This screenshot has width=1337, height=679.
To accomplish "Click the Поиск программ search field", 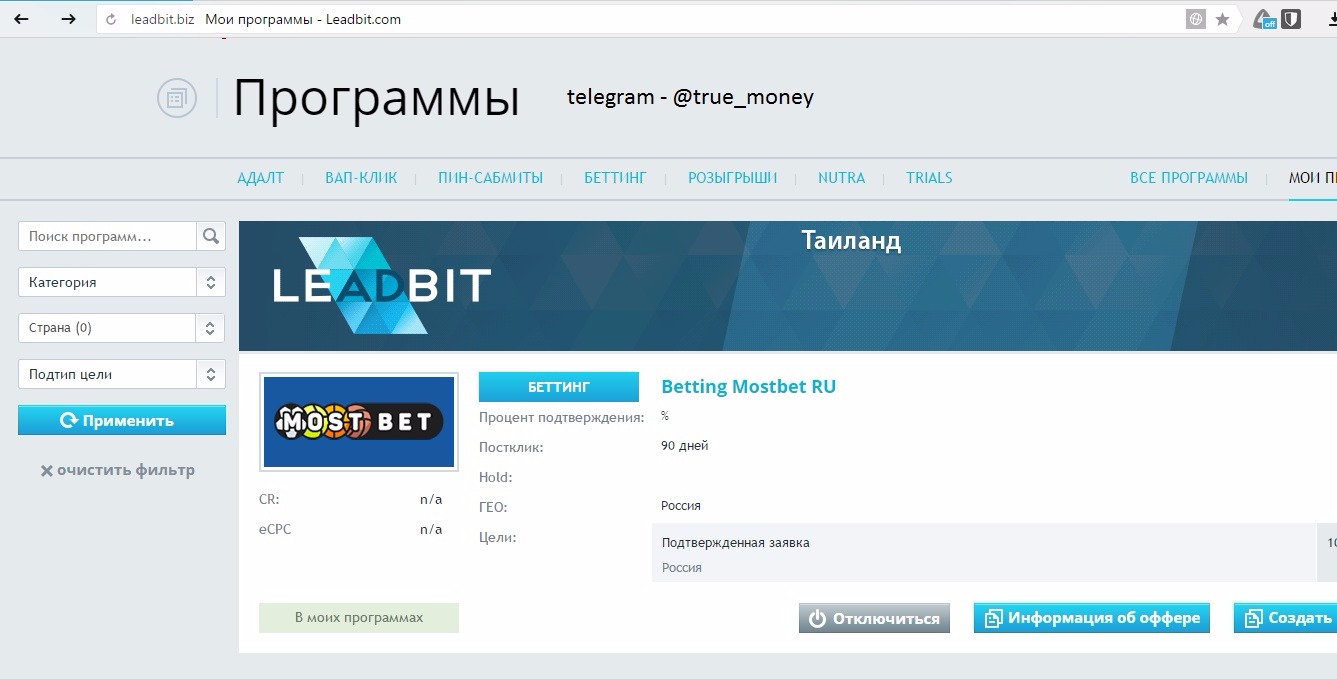I will click(x=108, y=236).
